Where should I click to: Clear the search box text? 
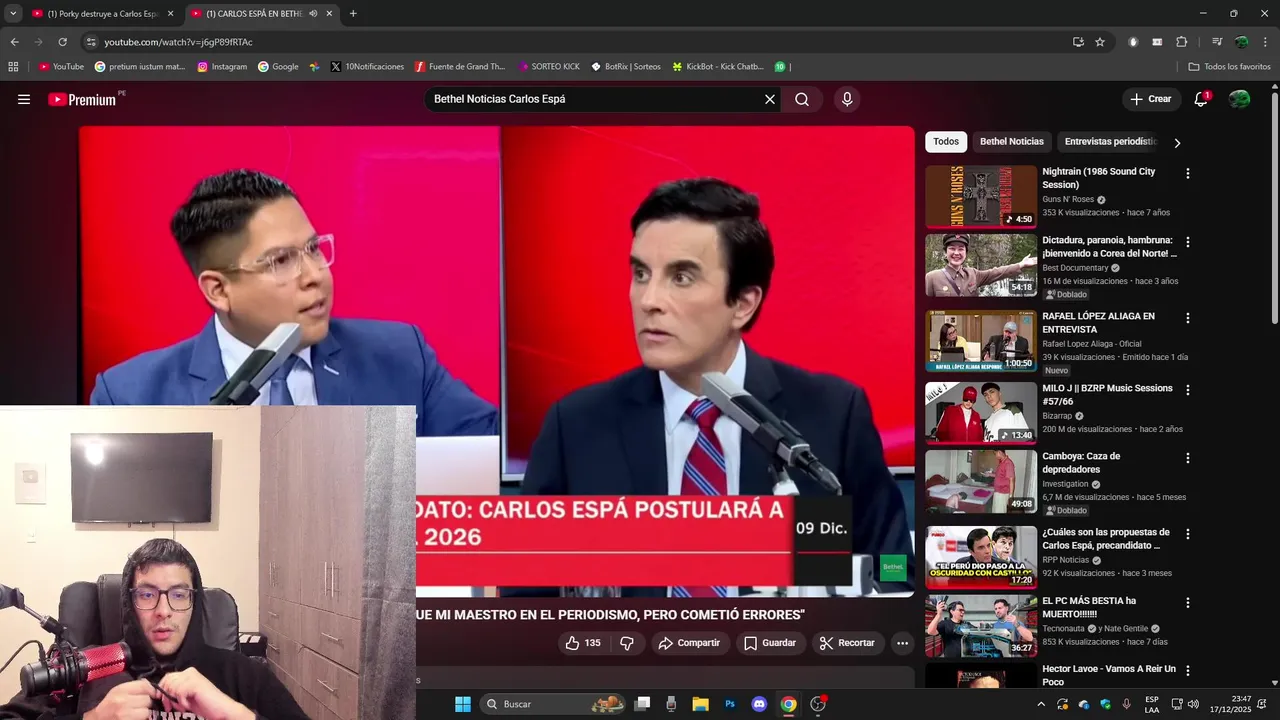pos(770,99)
